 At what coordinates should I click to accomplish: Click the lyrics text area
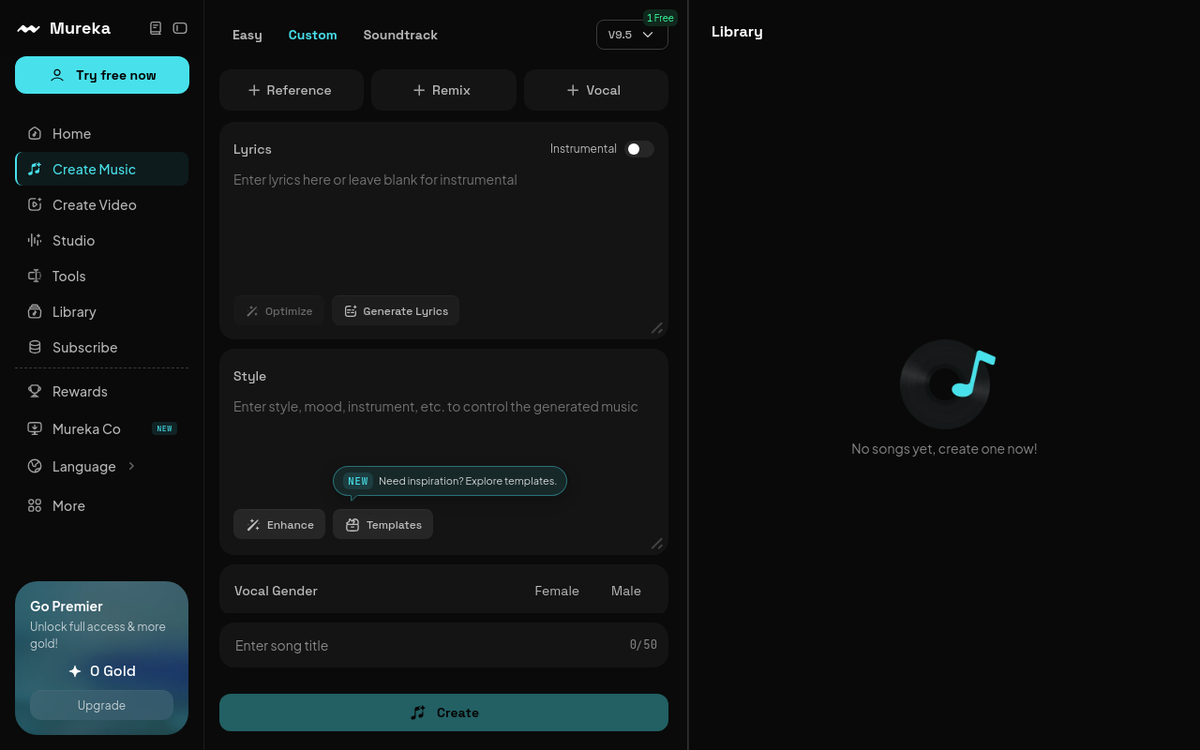[x=444, y=230]
